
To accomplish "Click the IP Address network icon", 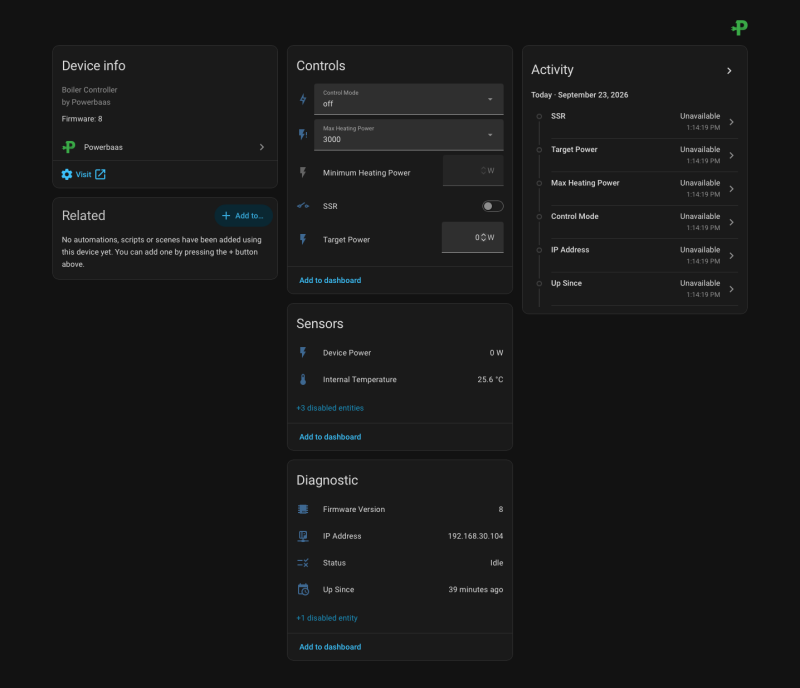I will point(303,536).
